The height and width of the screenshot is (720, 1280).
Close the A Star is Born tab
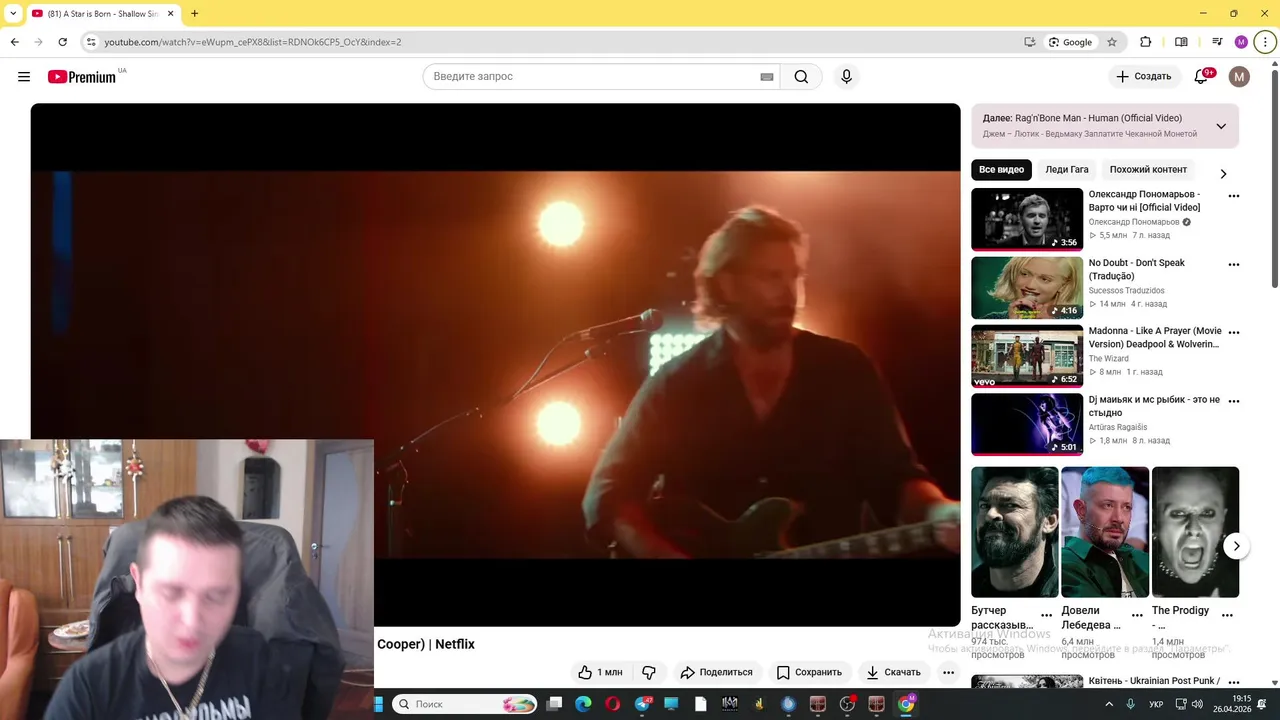pos(170,14)
